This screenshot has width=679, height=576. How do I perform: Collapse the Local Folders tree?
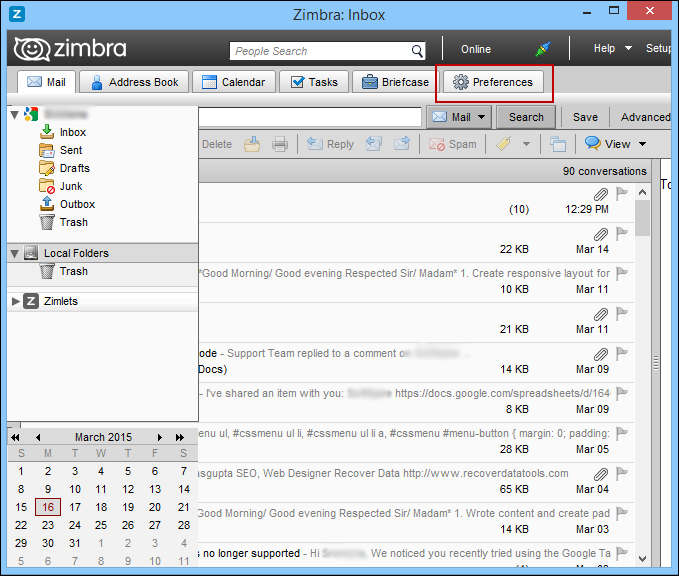coord(15,253)
